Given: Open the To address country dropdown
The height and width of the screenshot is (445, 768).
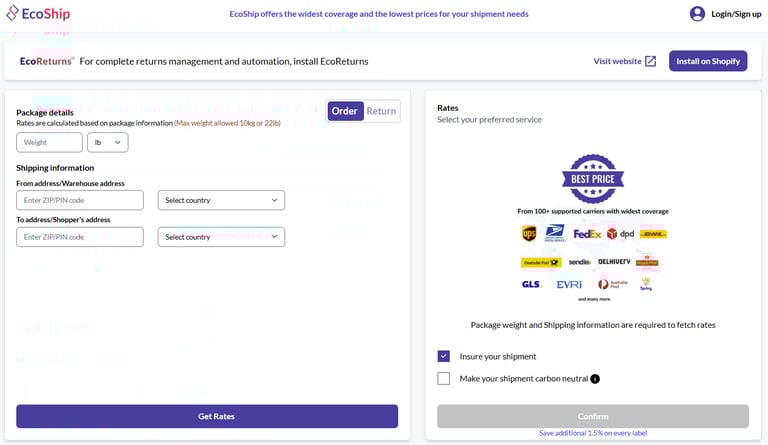Looking at the screenshot, I should click(221, 237).
